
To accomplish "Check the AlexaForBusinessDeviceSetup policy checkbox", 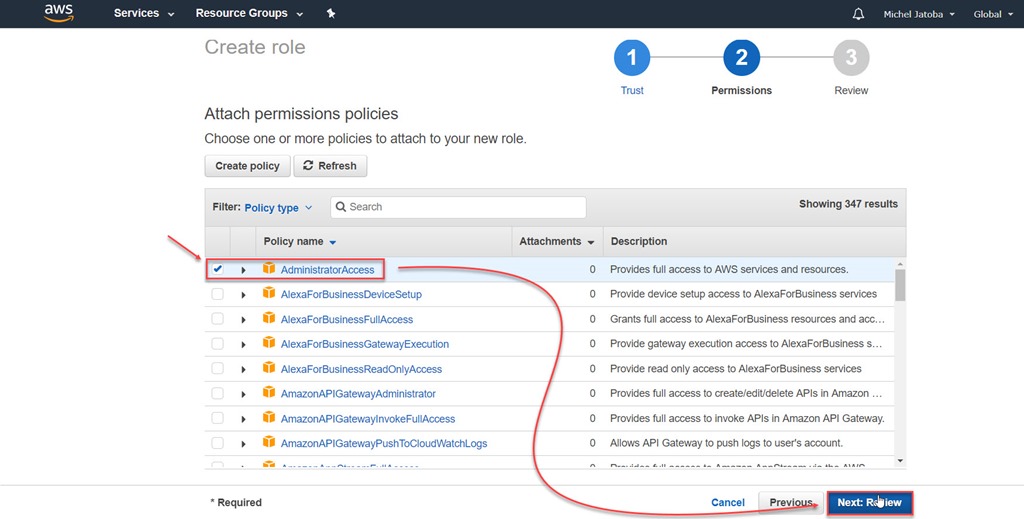I will (217, 294).
